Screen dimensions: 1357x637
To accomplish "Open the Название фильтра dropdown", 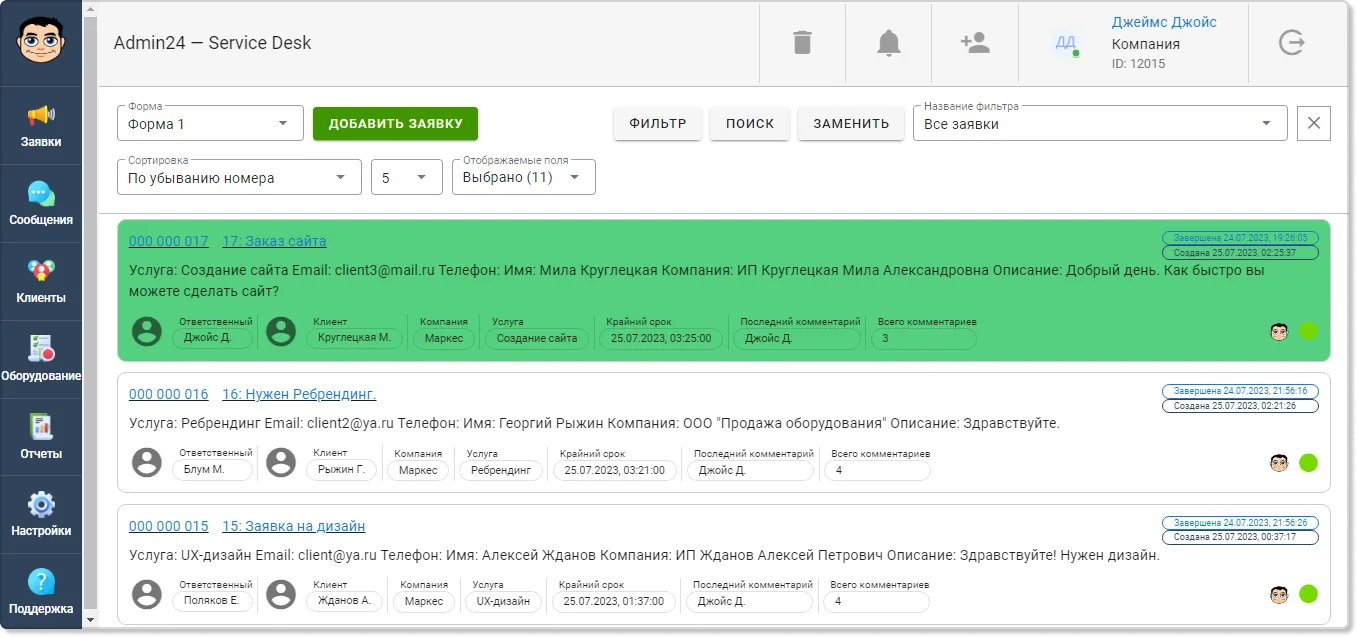I will click(x=1100, y=124).
